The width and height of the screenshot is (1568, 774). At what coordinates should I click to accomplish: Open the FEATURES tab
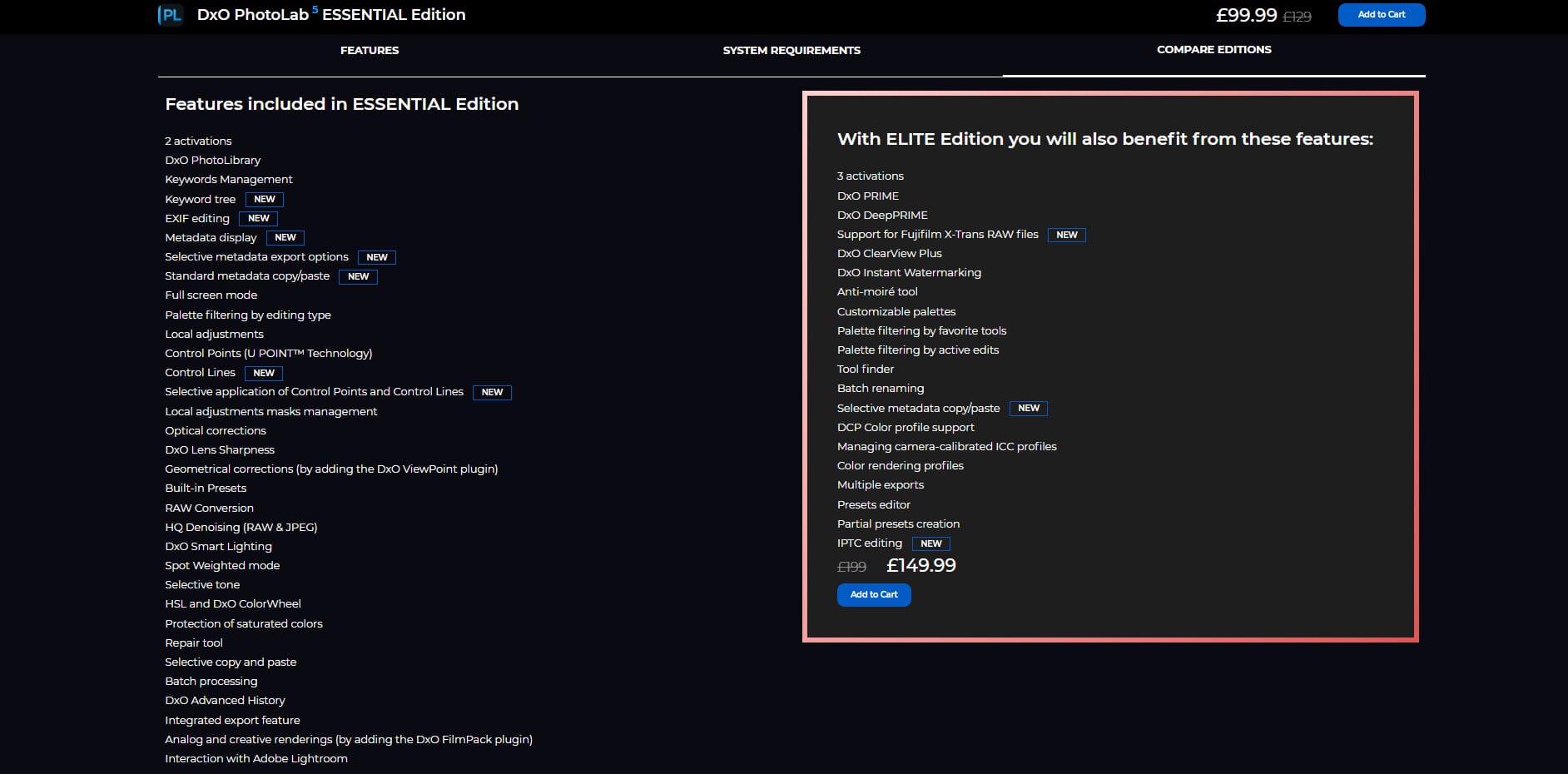370,51
